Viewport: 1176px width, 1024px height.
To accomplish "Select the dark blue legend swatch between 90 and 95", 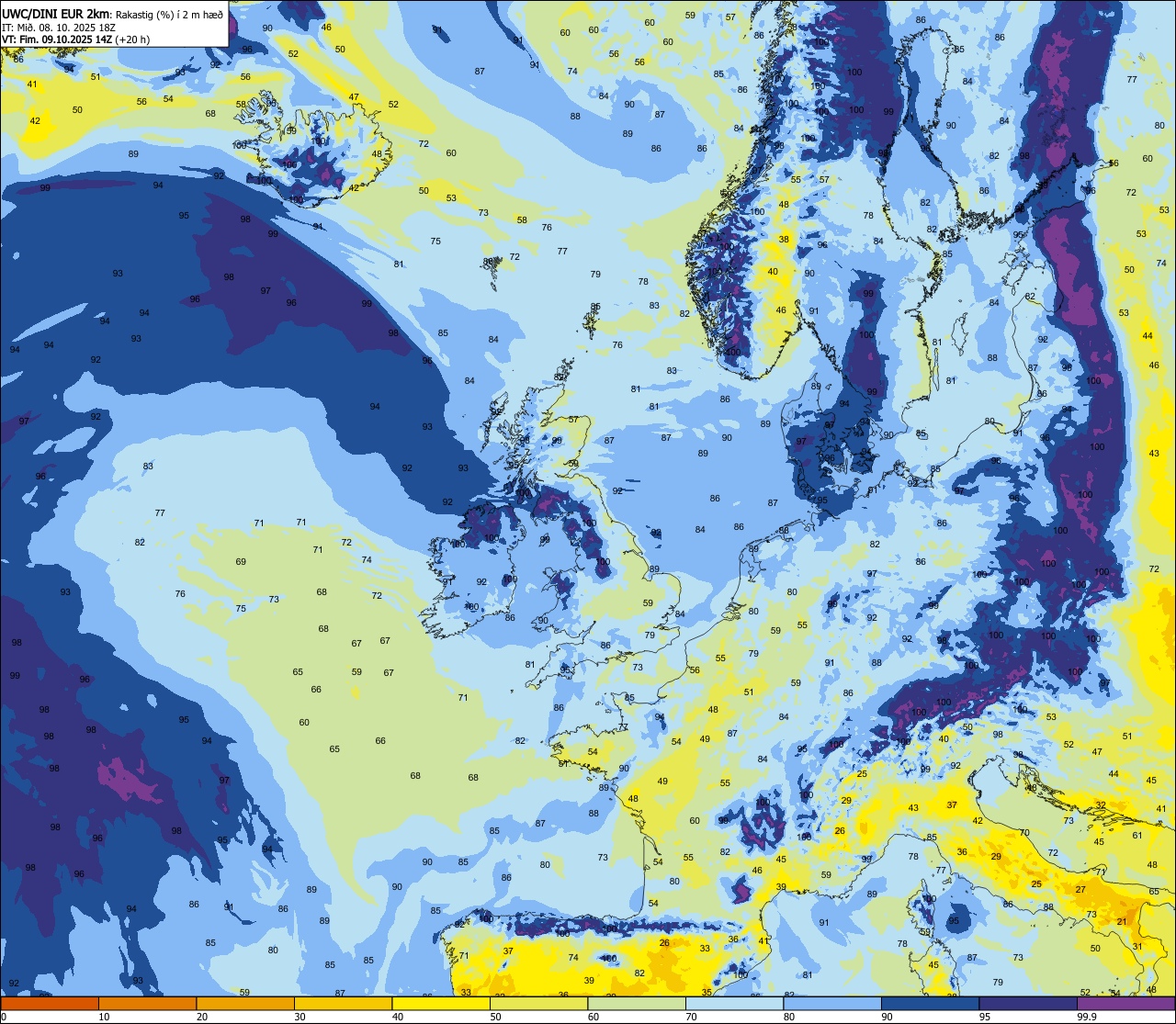I will pyautogui.click(x=931, y=1003).
